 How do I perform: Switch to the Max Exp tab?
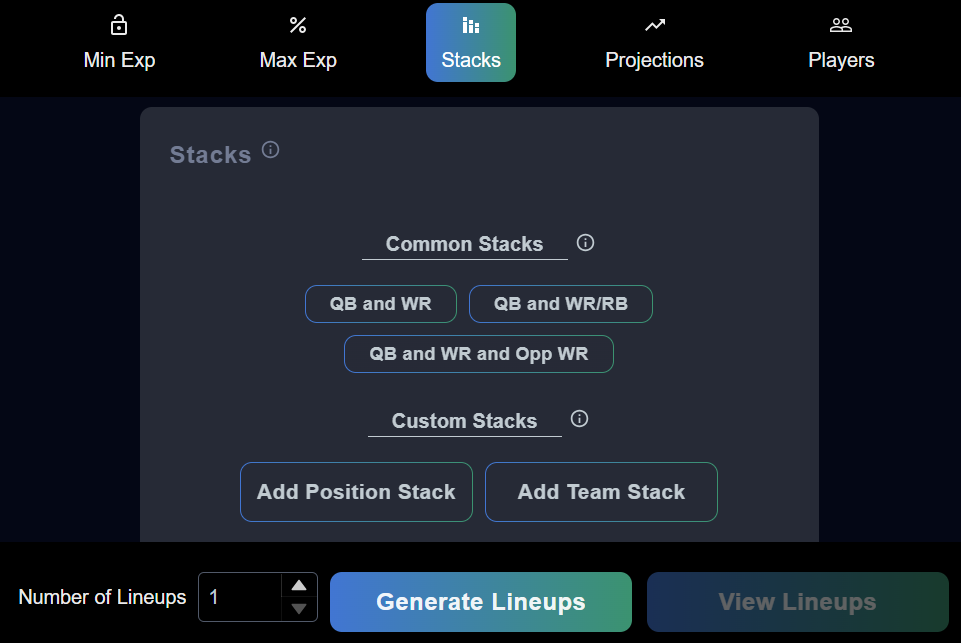click(x=297, y=42)
